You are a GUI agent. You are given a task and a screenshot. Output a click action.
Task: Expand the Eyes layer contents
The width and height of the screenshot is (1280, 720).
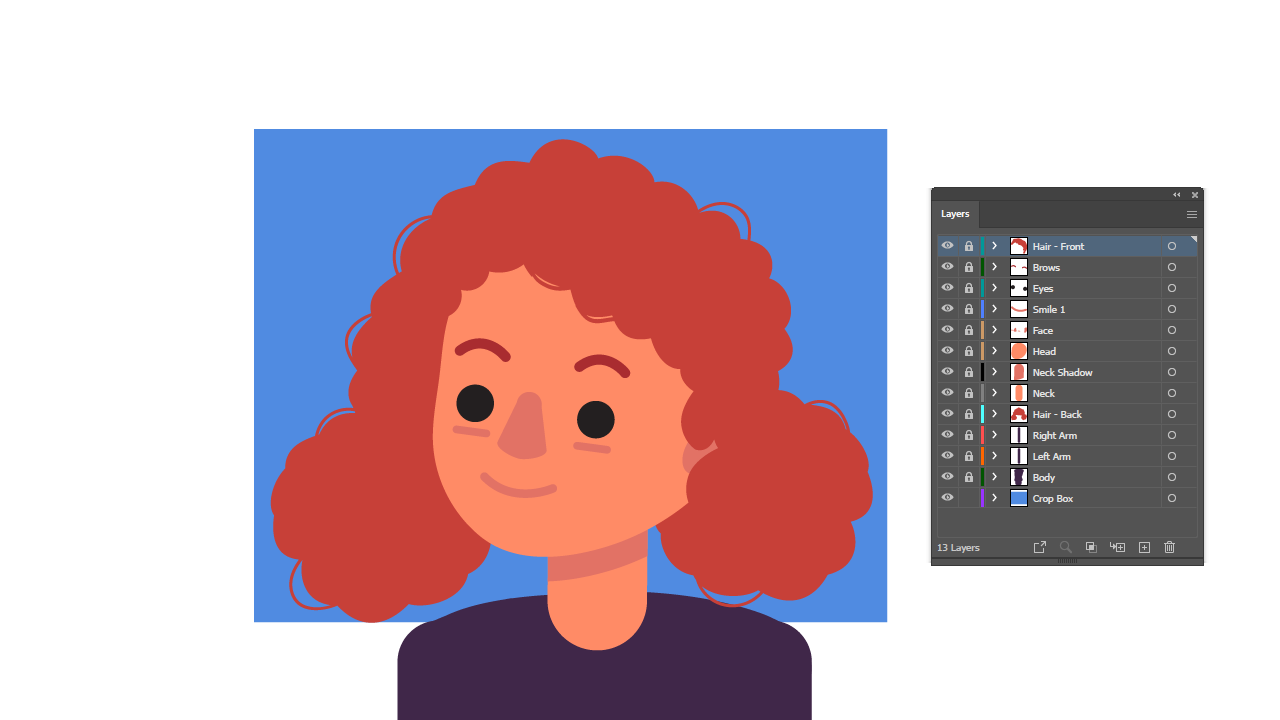(x=994, y=288)
